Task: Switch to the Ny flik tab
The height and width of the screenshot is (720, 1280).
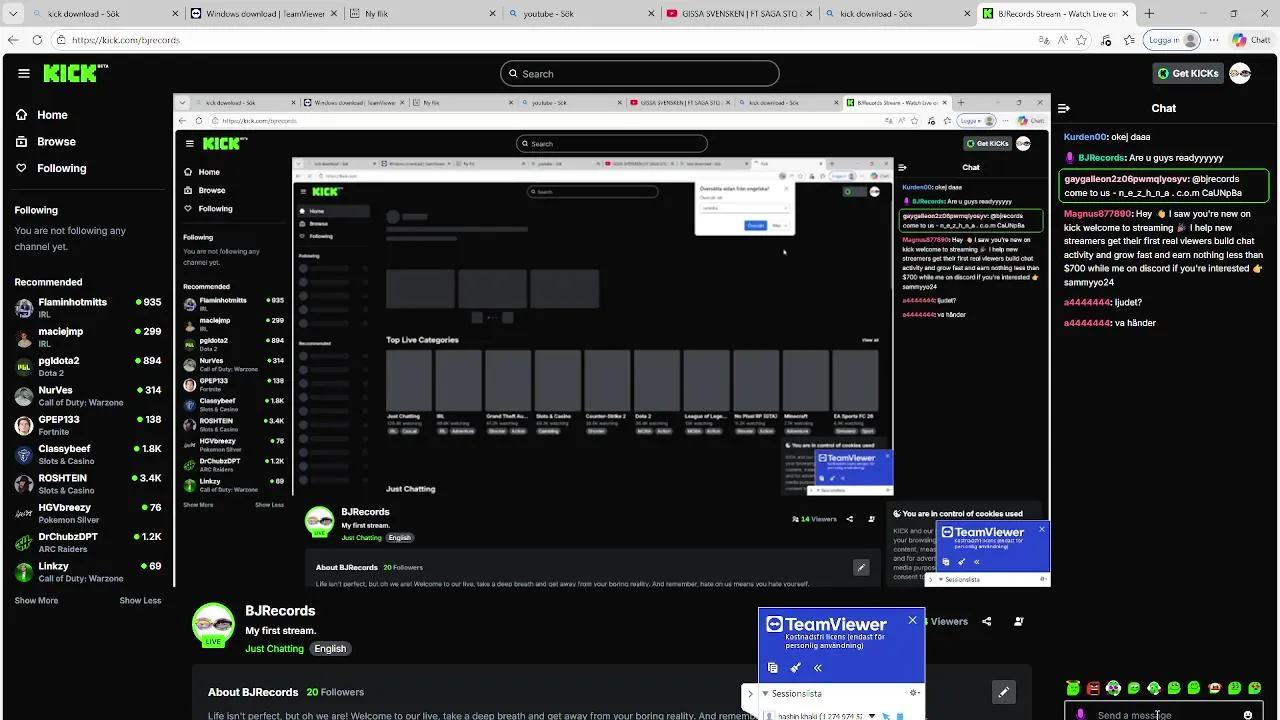Action: [x=420, y=14]
